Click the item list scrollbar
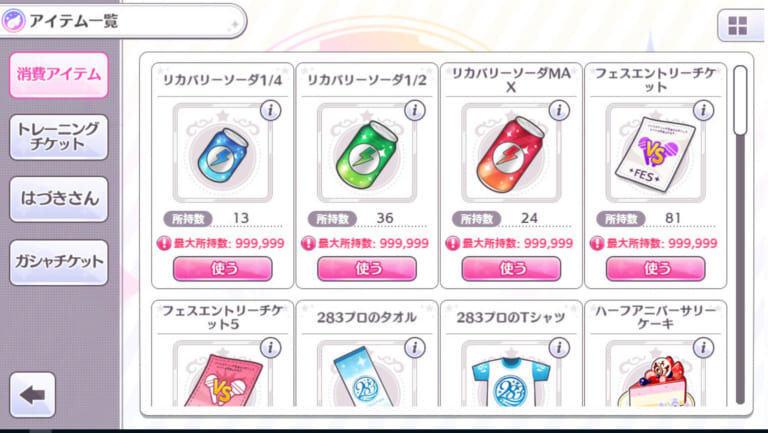768x433 pixels. pyautogui.click(x=740, y=235)
